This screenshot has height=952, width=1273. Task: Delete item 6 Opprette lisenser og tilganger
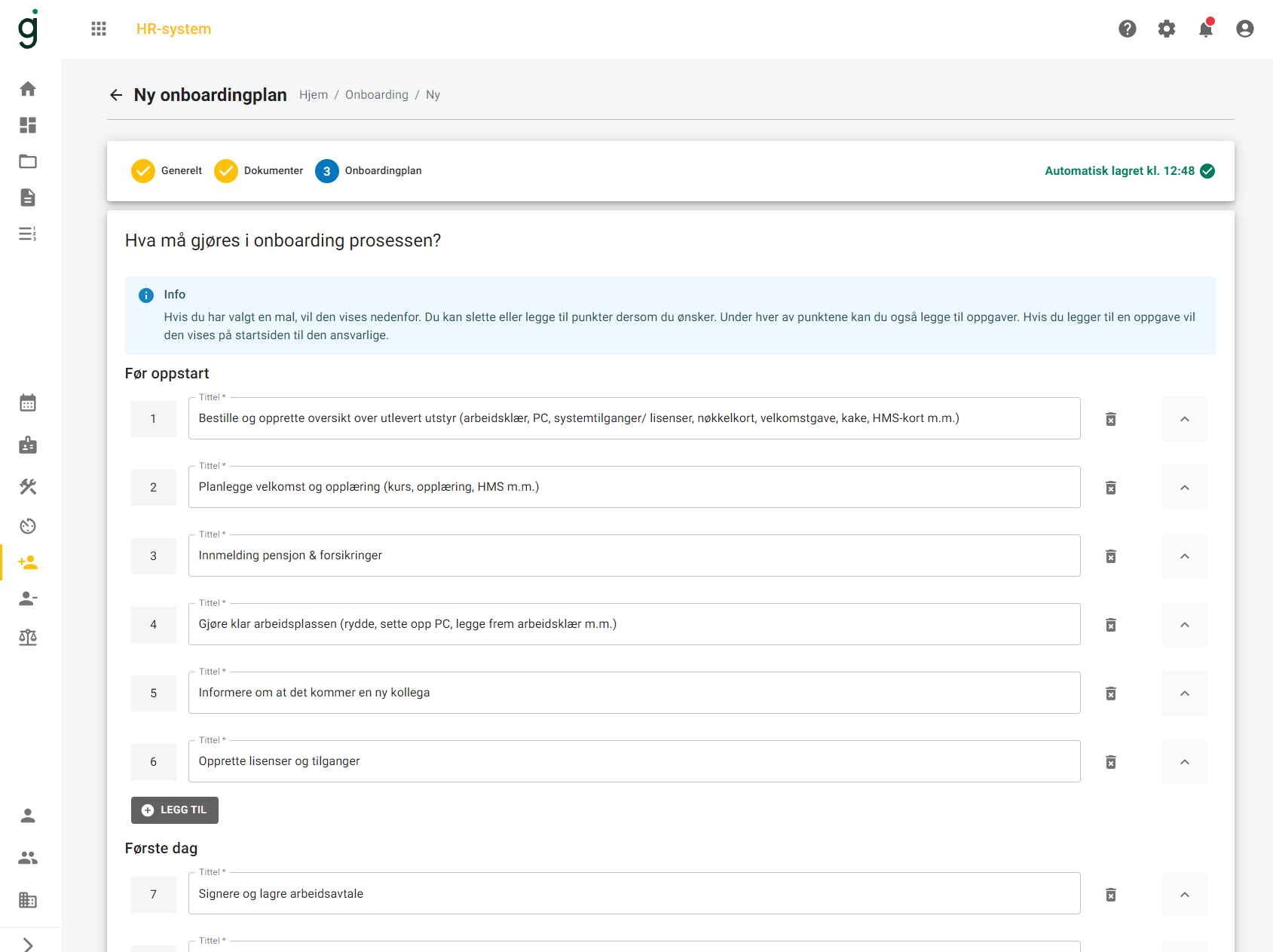tap(1111, 762)
